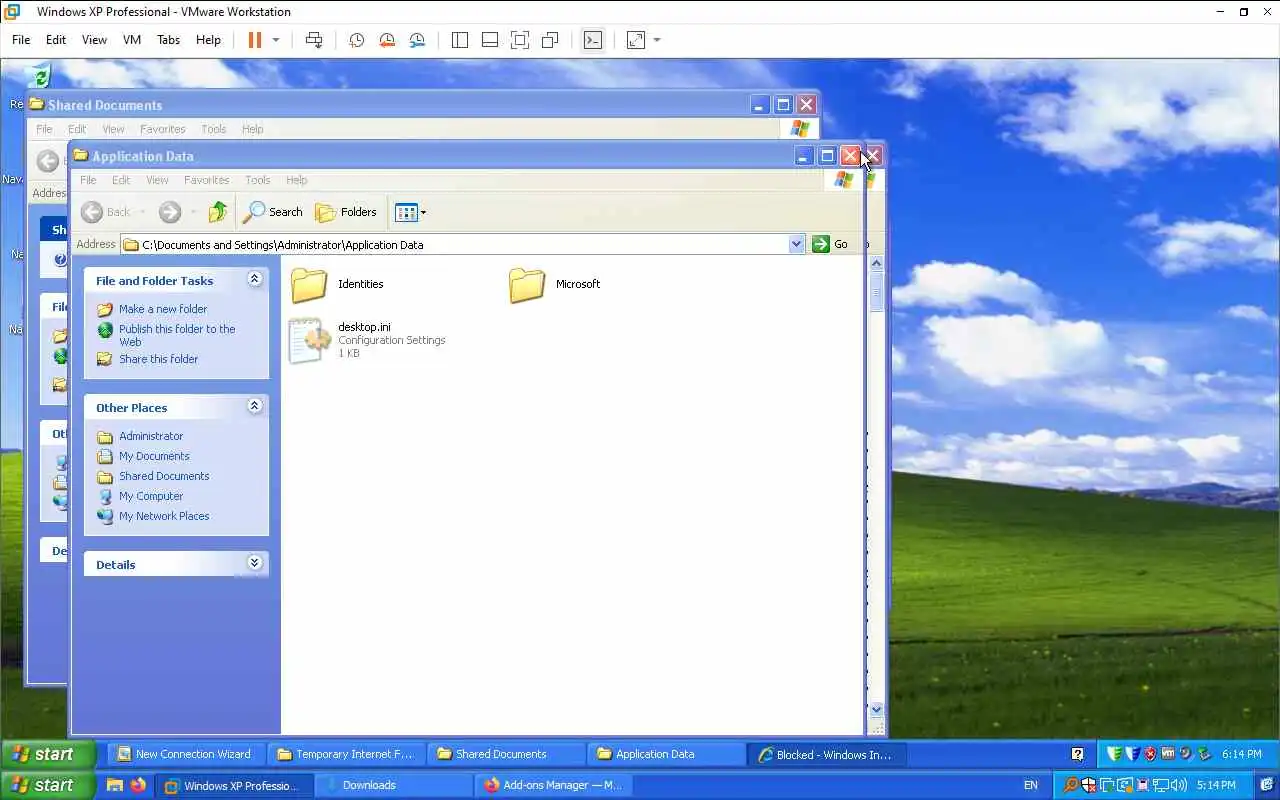Switch to New Connection Wizard taskbar item
1280x800 pixels.
pos(185,754)
